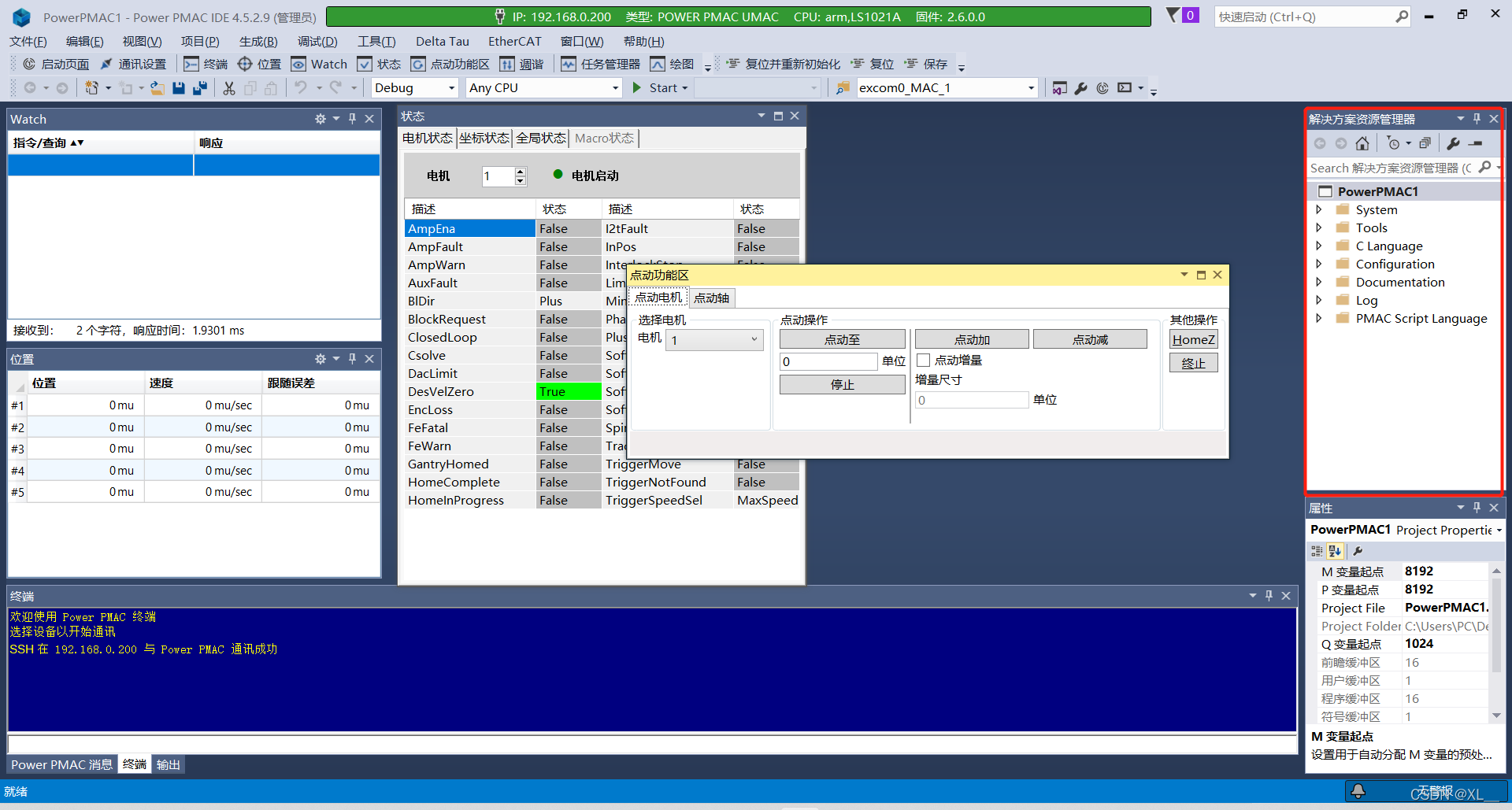Image resolution: width=1512 pixels, height=810 pixels.
Task: Click the 终止 button
Action: coord(1194,363)
